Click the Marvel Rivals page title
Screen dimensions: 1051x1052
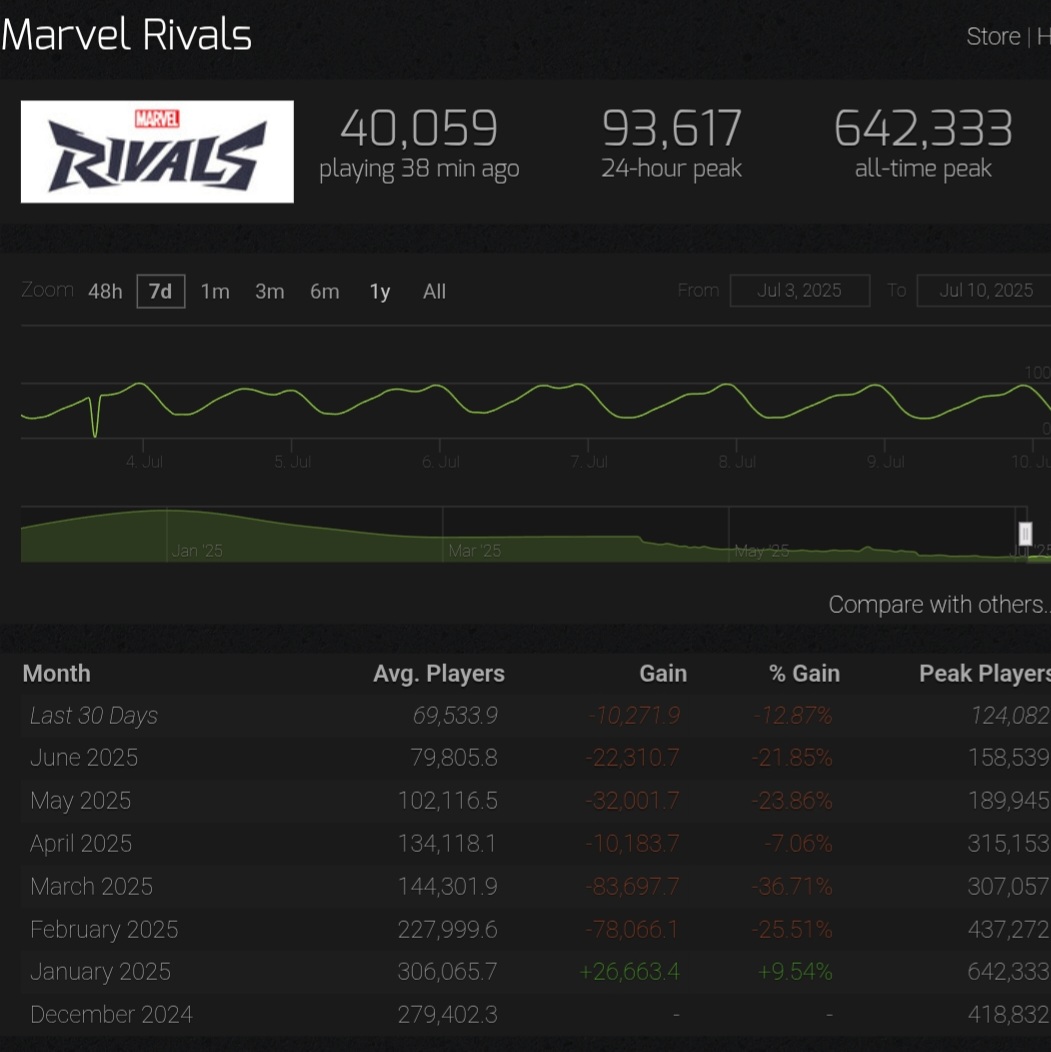[126, 34]
